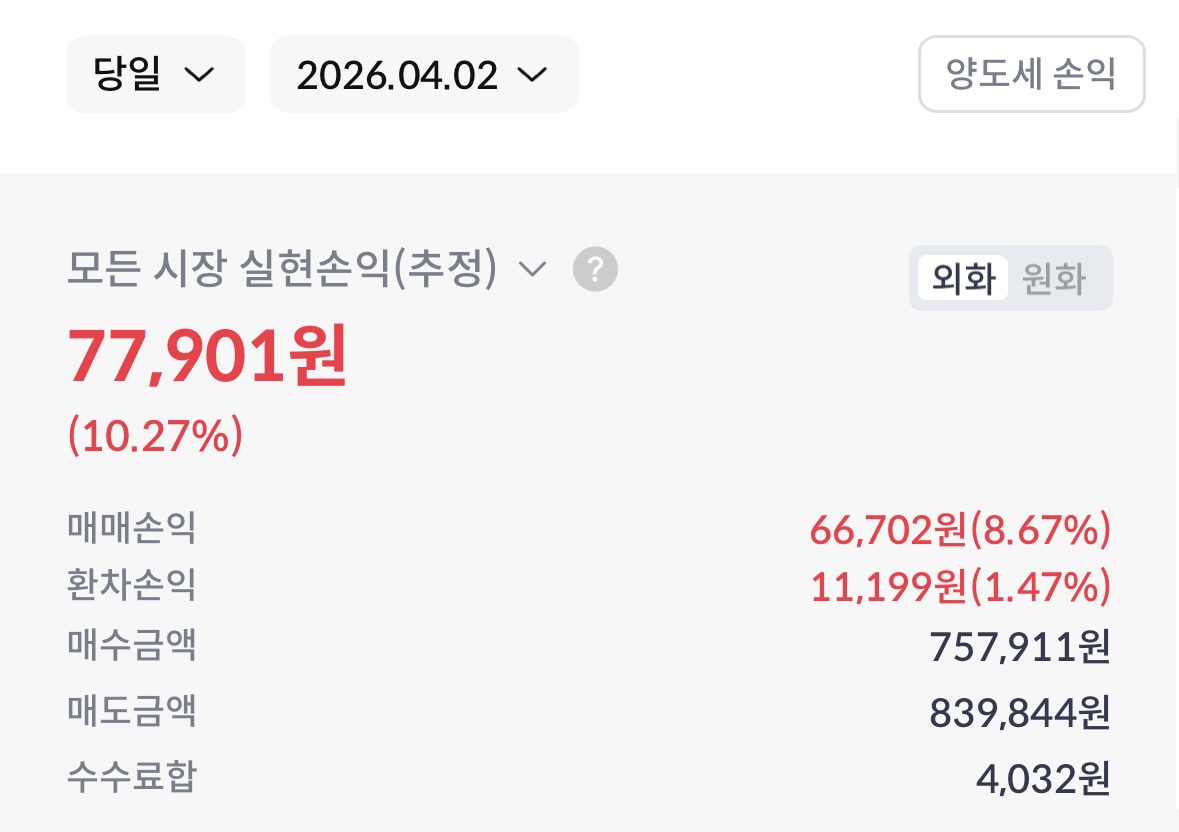Tap the 77,901원 total profit figure
Viewport: 1179px width, 832px height.
point(208,358)
